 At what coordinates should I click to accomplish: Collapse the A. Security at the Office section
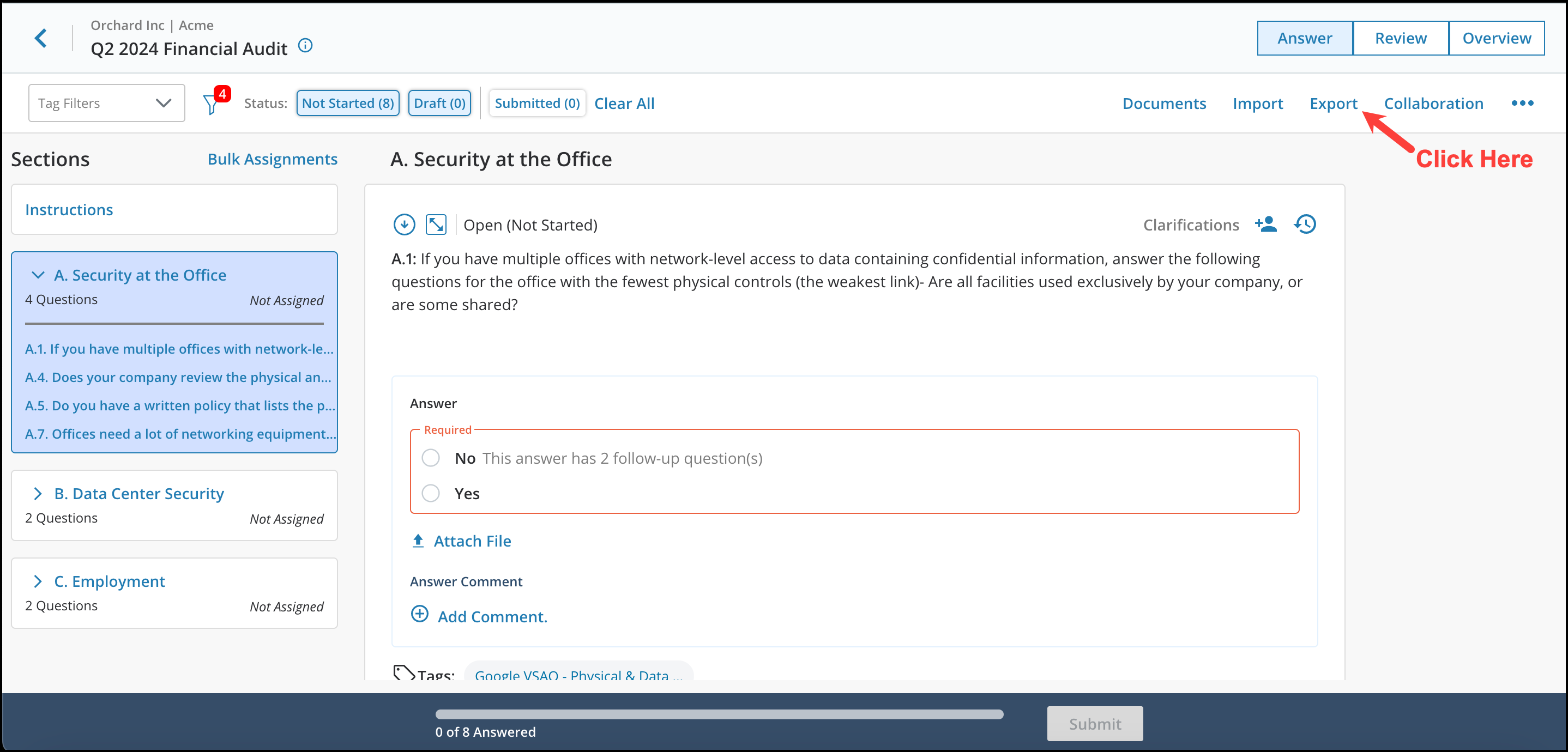click(38, 275)
